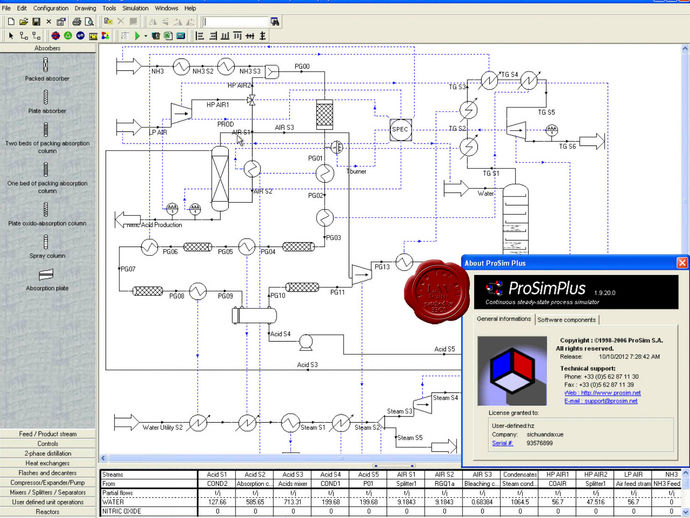Click the support E-mail link
The image size is (690, 518).
point(601,401)
